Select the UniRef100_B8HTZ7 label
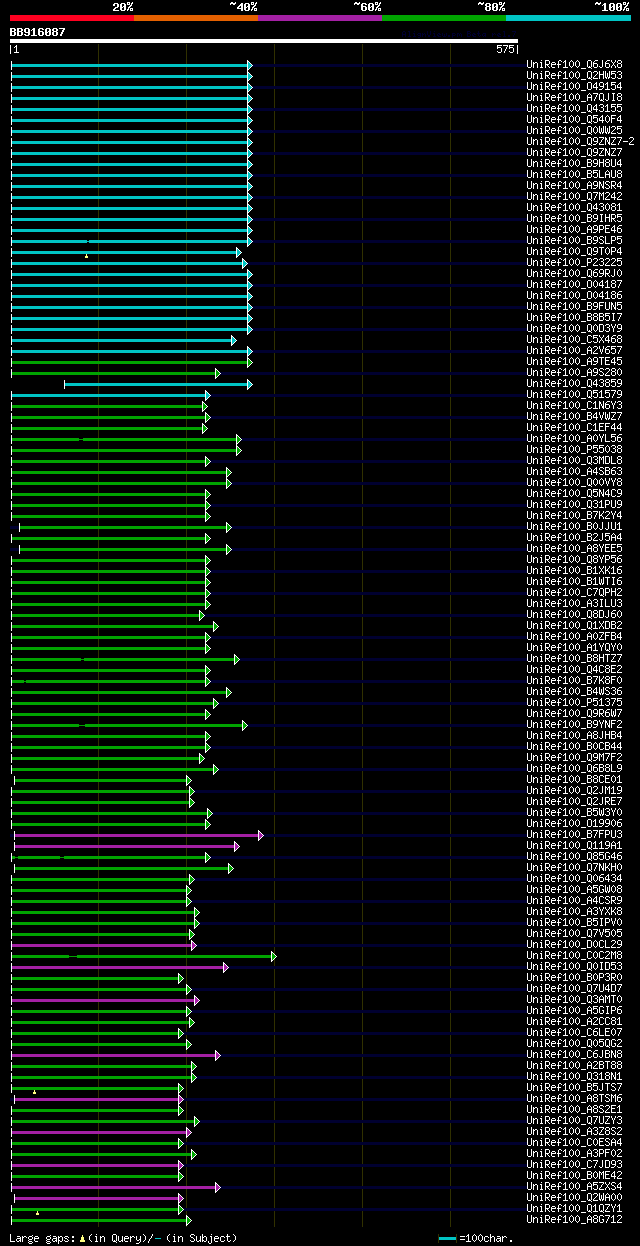640x1246 pixels. [574, 658]
